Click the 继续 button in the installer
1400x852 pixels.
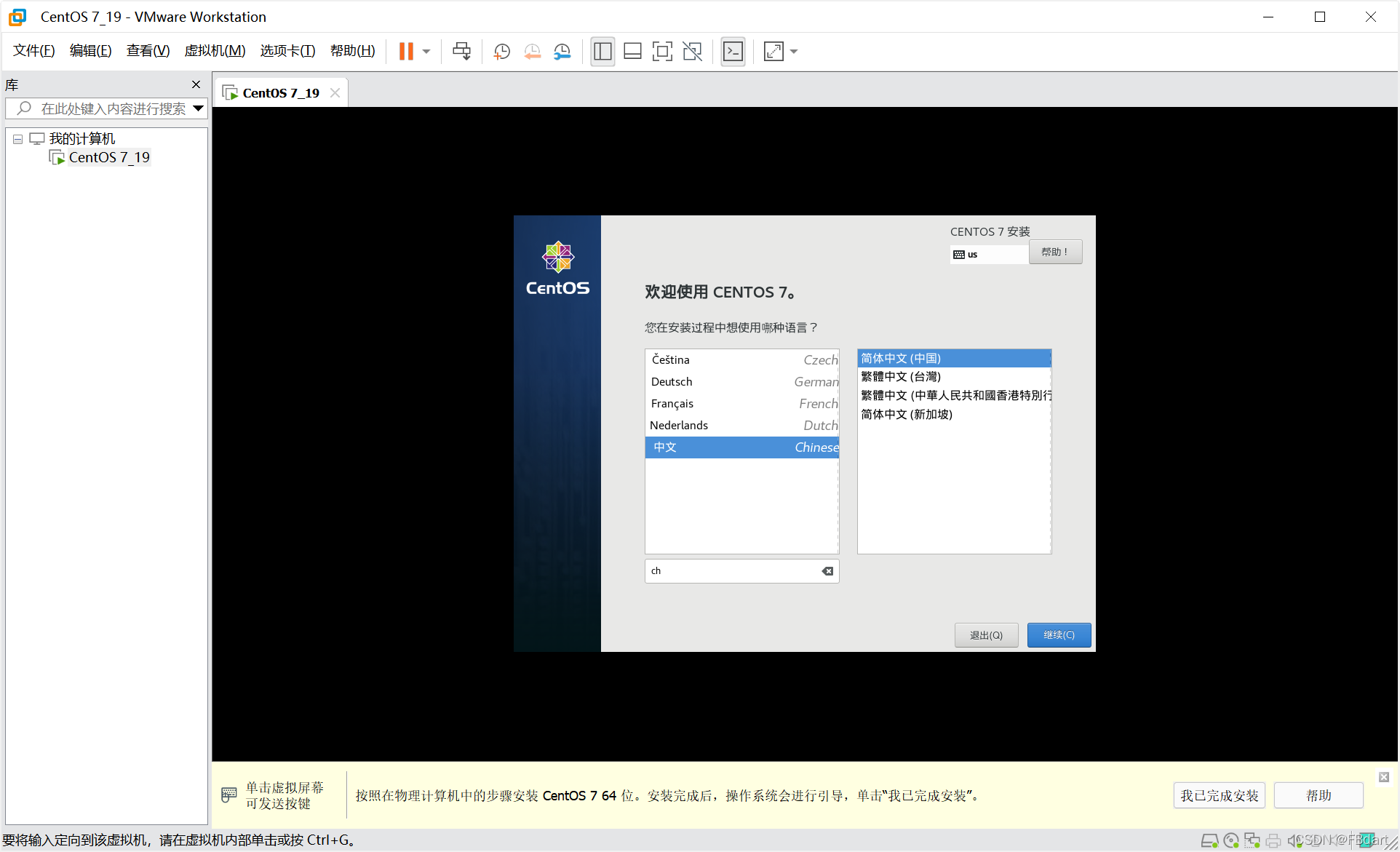(1059, 634)
